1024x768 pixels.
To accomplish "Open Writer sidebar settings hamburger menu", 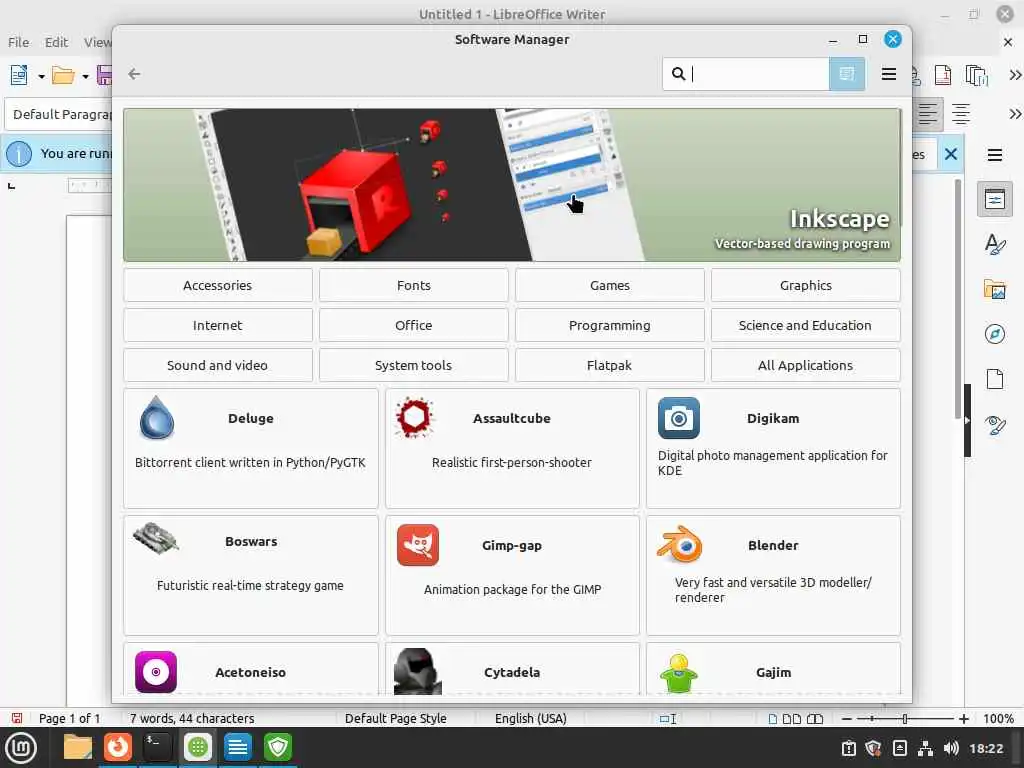I will [995, 155].
